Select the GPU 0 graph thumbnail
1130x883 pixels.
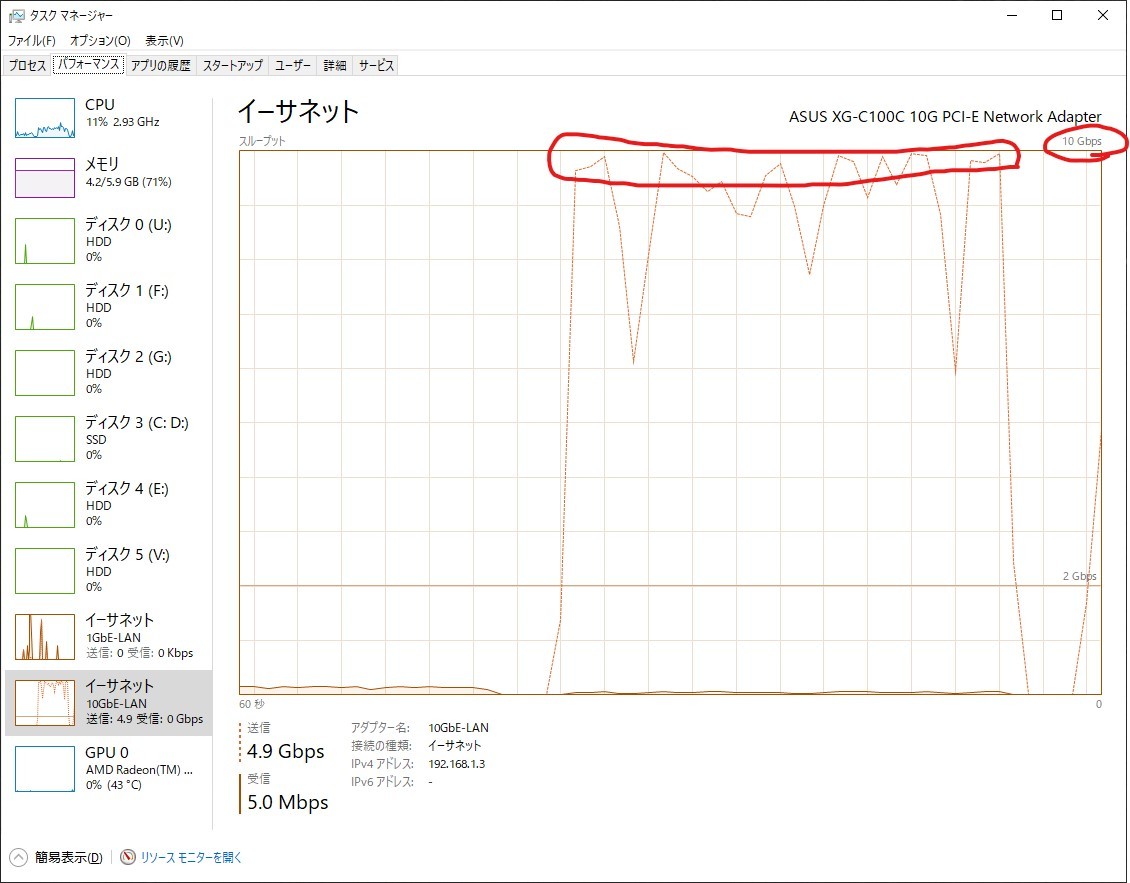pos(45,769)
